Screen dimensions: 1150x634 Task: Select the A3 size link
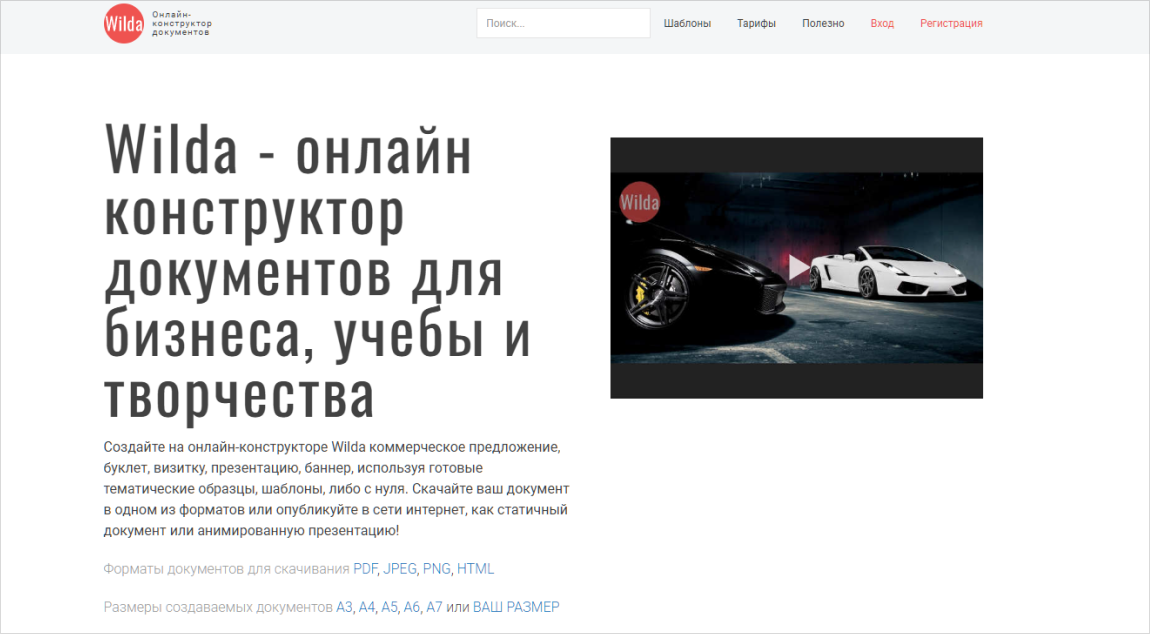[x=344, y=607]
